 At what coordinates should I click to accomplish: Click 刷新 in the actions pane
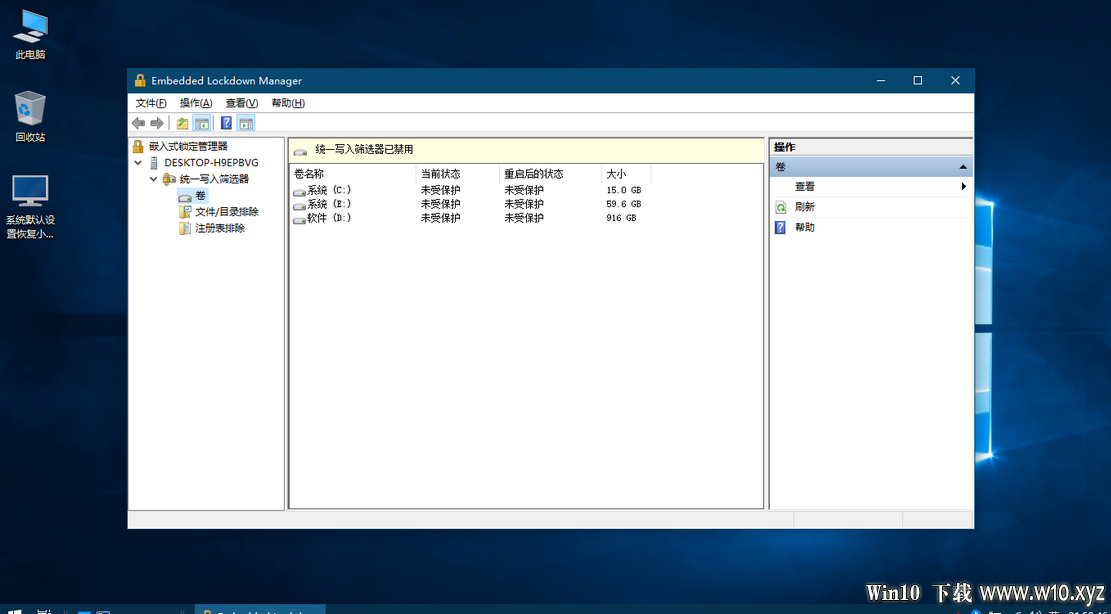pos(804,207)
